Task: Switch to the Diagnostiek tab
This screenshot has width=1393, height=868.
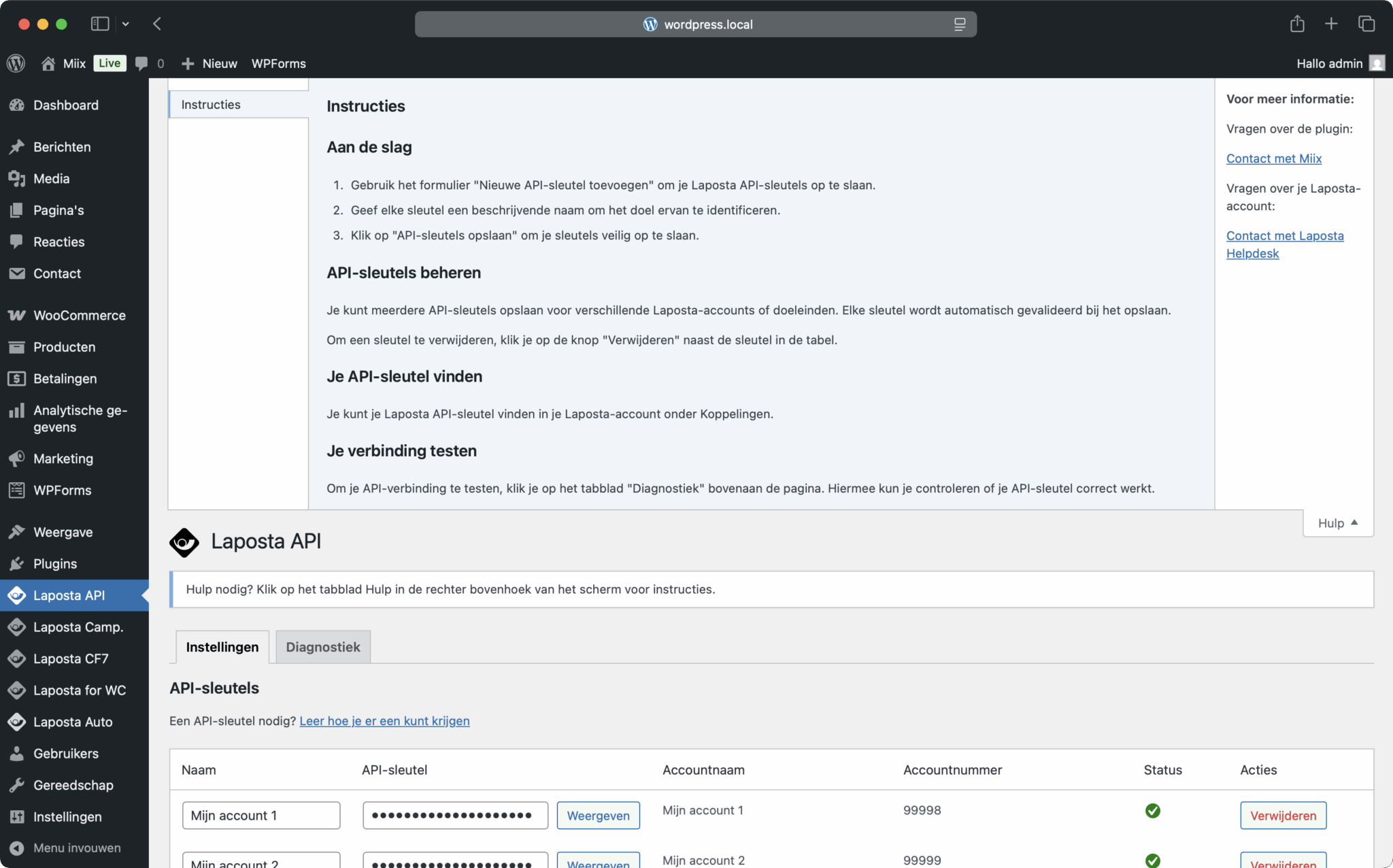Action: pos(322,647)
